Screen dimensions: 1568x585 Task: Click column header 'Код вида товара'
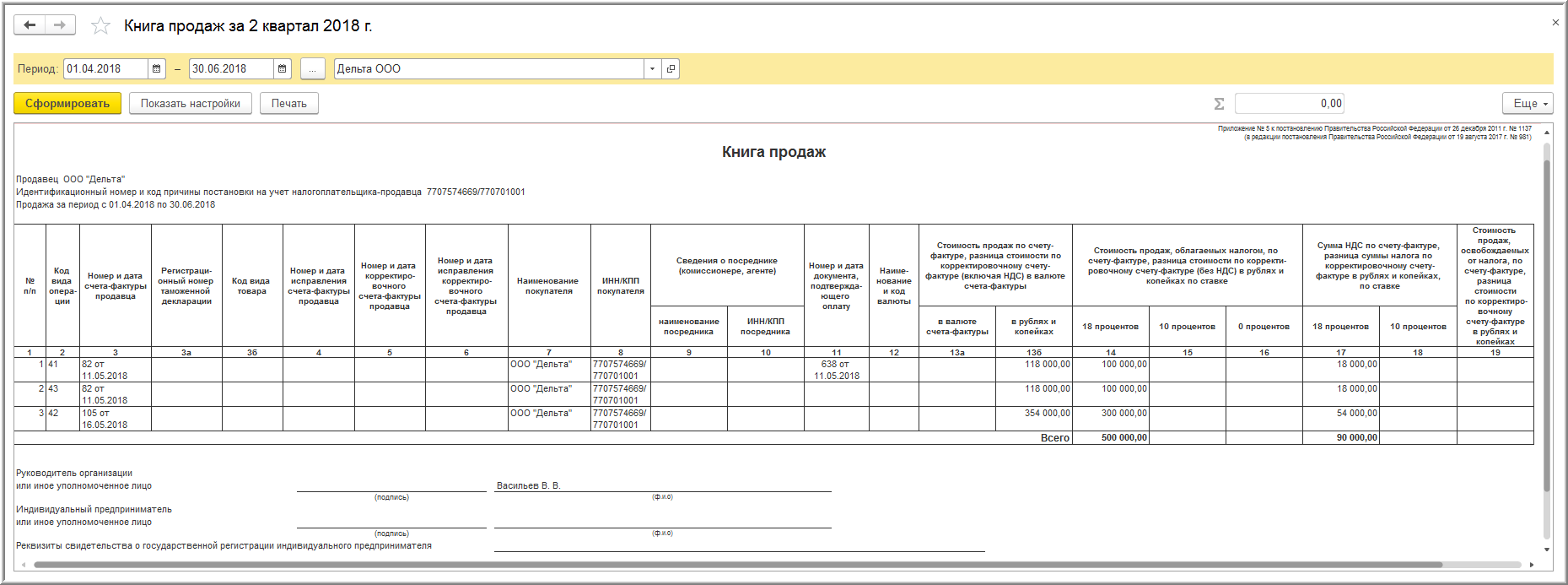[252, 286]
